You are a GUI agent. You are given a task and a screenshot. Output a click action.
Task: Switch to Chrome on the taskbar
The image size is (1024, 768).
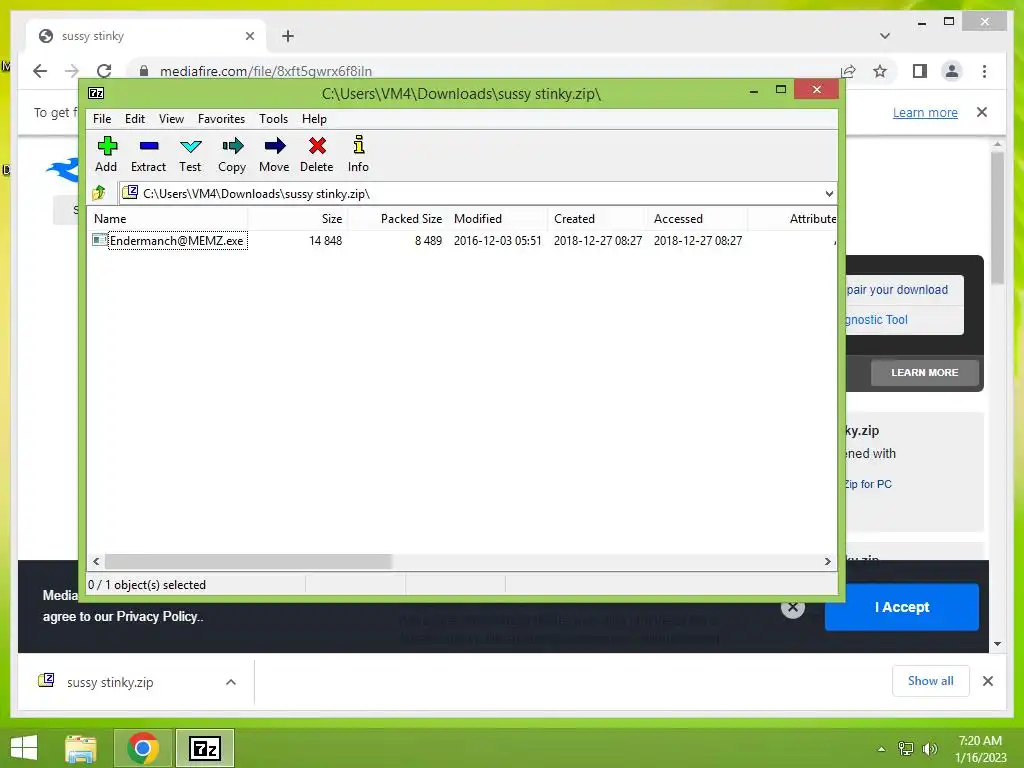(143, 748)
